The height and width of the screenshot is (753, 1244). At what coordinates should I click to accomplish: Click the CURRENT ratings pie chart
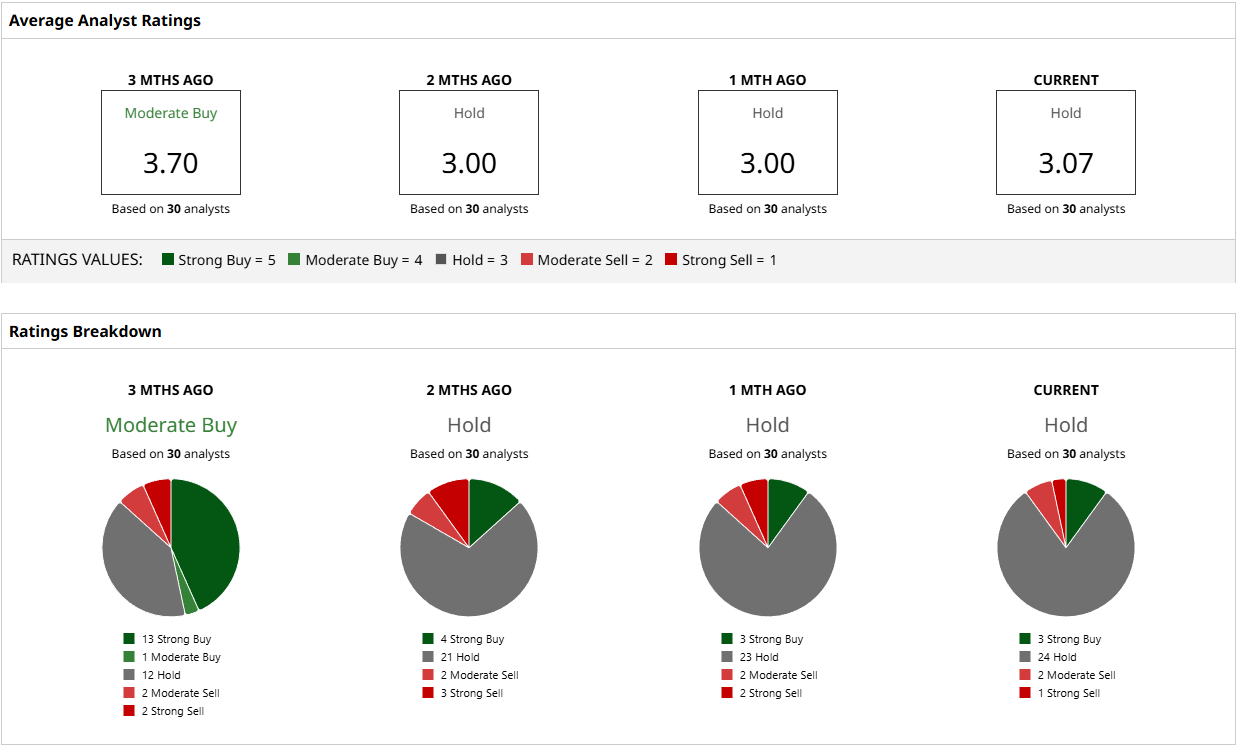pos(1066,547)
